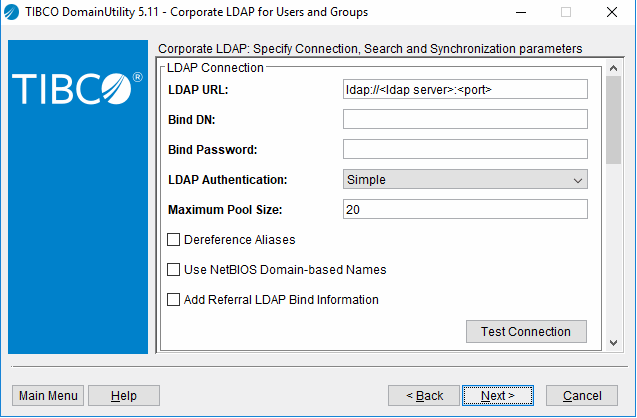
Task: Check Add Referral LDAP Bind Information
Action: [174, 300]
